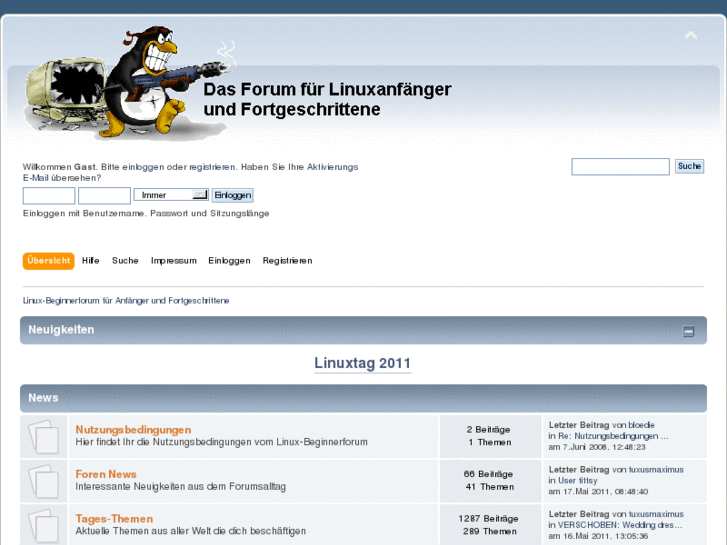
Task: Collapse the Neuigkeiten section with minus icon
Action: (688, 331)
